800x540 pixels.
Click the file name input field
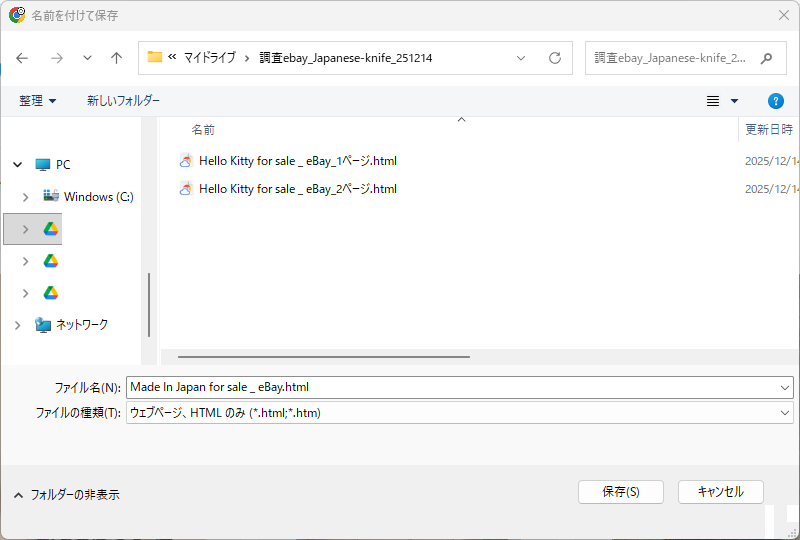point(450,387)
